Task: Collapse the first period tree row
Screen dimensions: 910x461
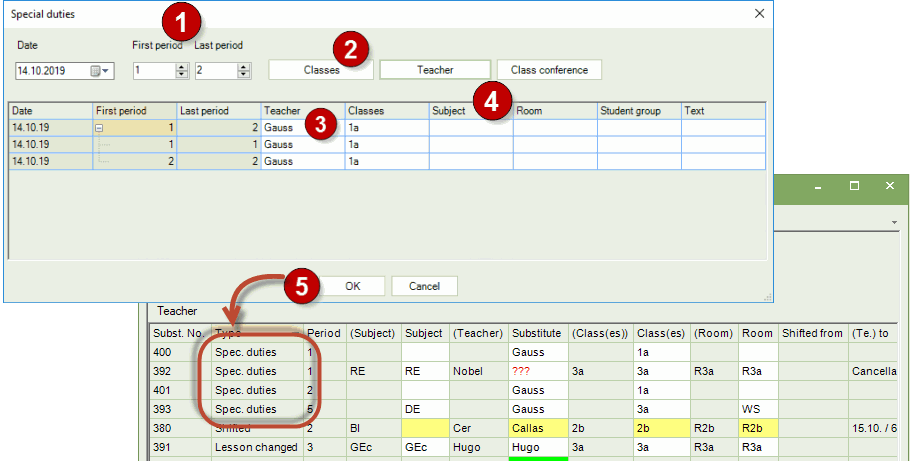Action: [100, 128]
